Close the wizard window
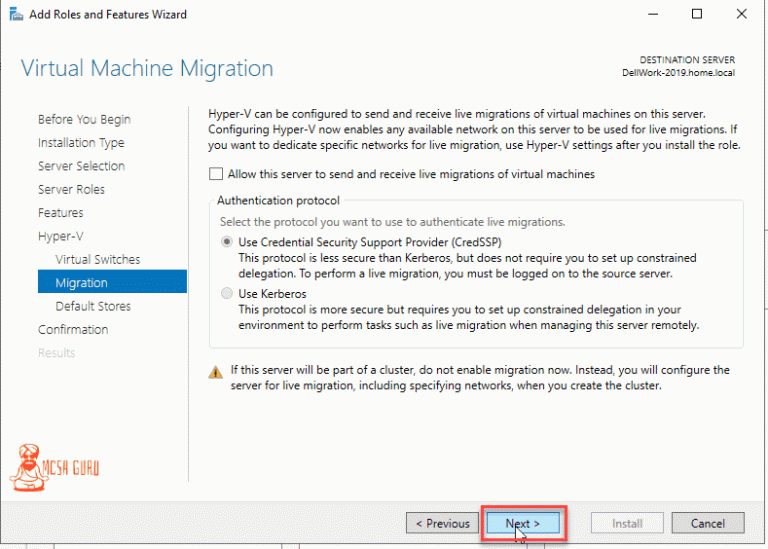This screenshot has width=768, height=549. tap(742, 14)
